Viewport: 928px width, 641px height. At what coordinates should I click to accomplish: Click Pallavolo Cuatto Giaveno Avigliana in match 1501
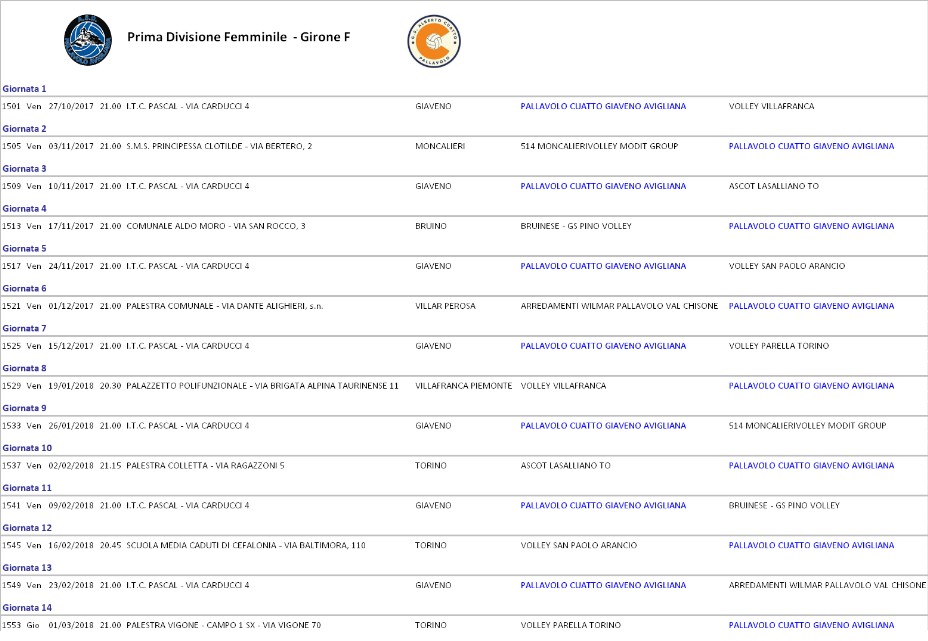point(603,106)
